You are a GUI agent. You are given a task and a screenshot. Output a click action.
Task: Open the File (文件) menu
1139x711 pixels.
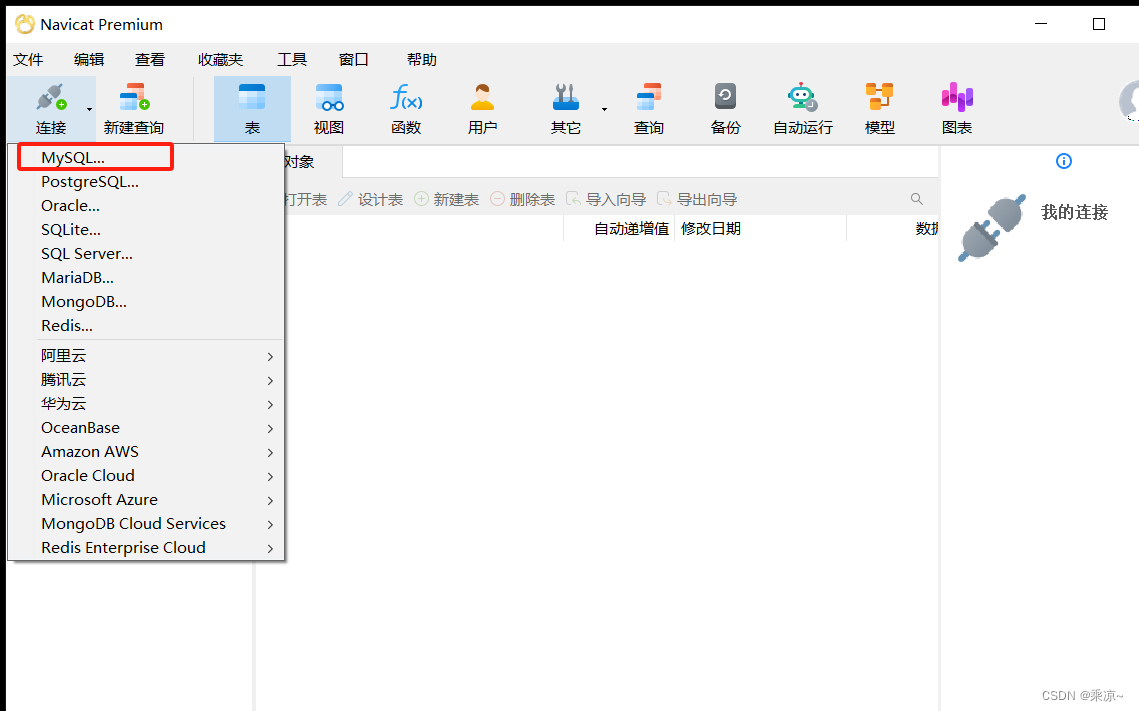pyautogui.click(x=28, y=60)
